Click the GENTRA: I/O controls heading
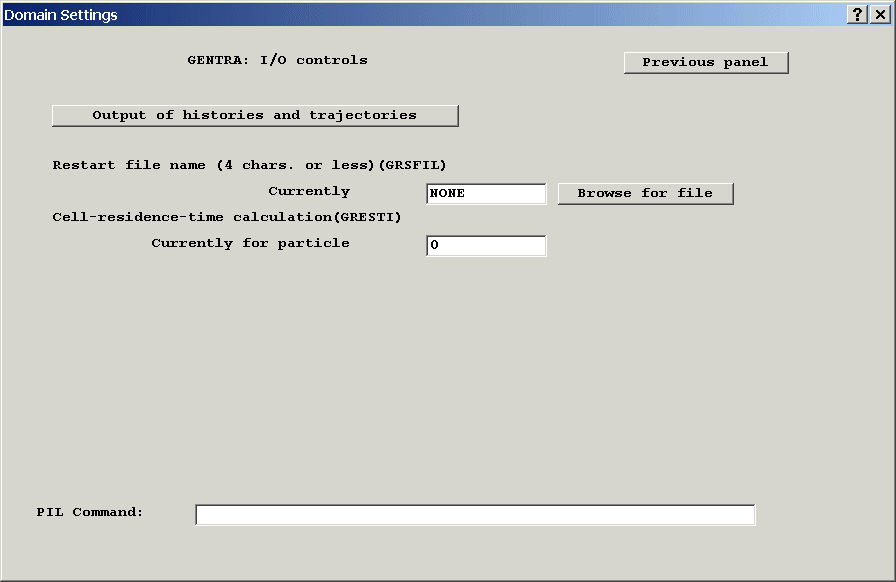The width and height of the screenshot is (896, 582). [278, 60]
